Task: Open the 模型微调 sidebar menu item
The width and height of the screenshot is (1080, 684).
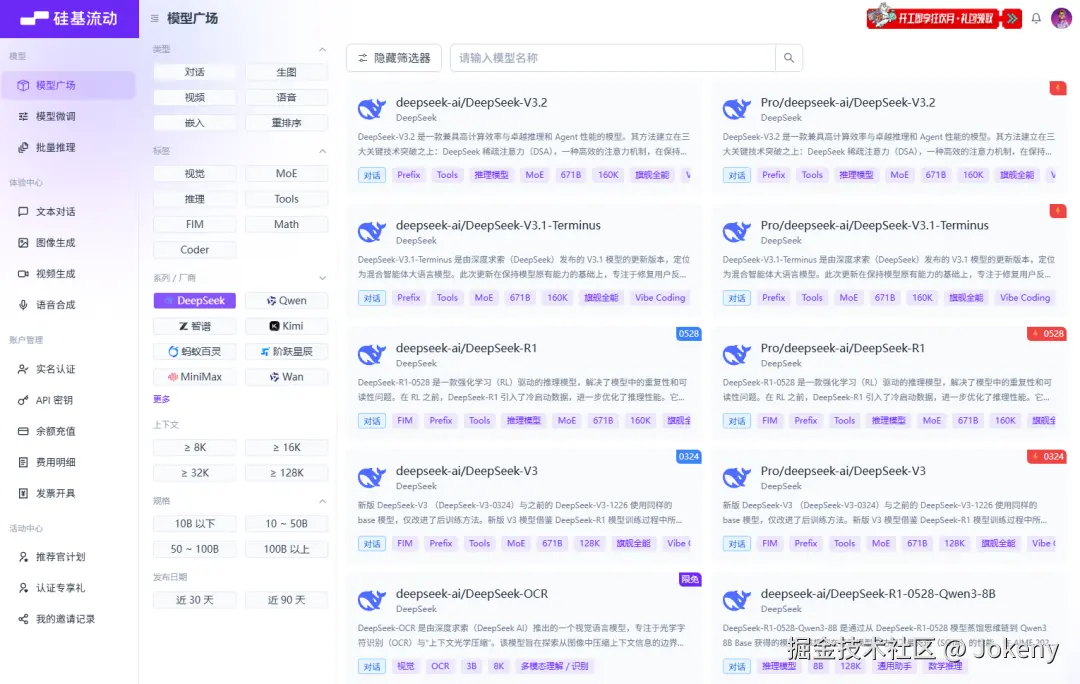Action: coord(69,116)
